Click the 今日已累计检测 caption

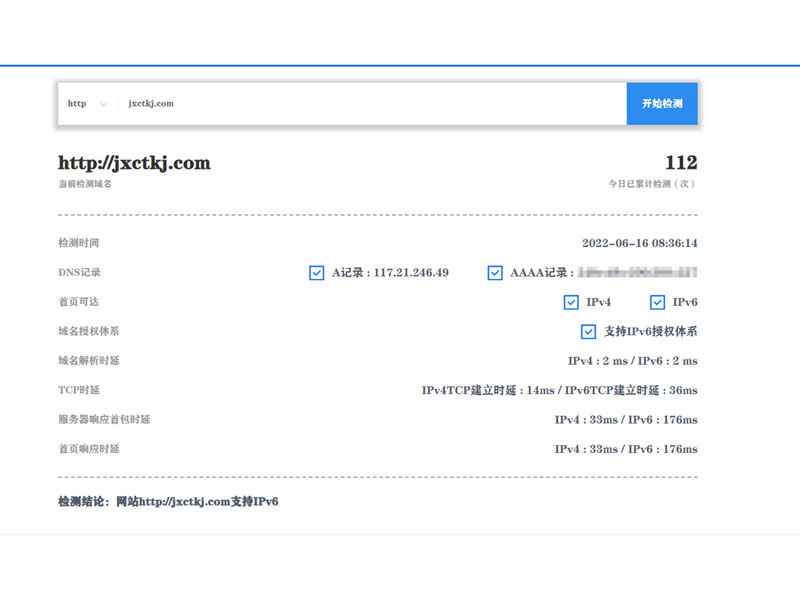[x=652, y=184]
